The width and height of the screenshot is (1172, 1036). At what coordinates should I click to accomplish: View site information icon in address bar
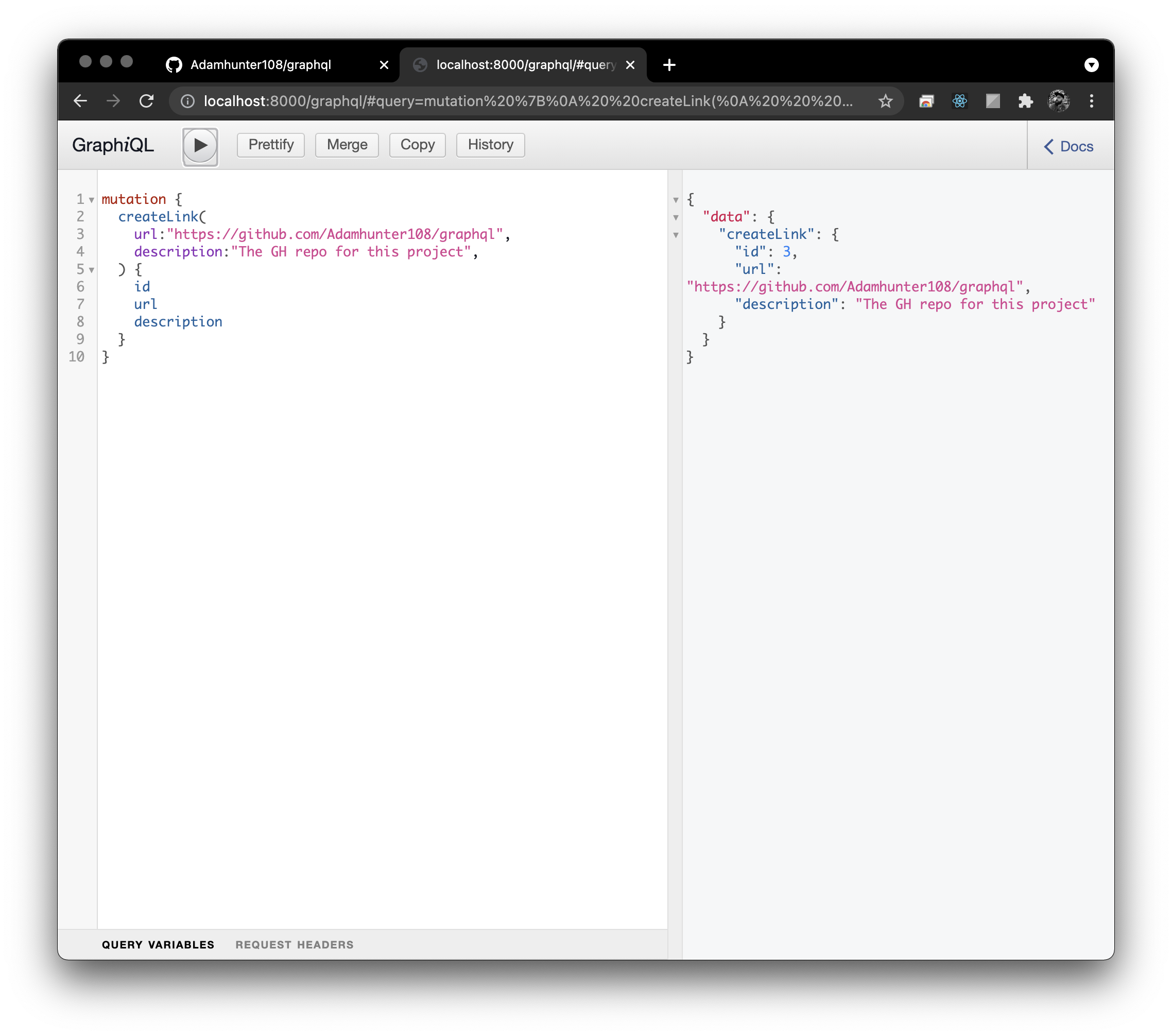click(x=187, y=101)
